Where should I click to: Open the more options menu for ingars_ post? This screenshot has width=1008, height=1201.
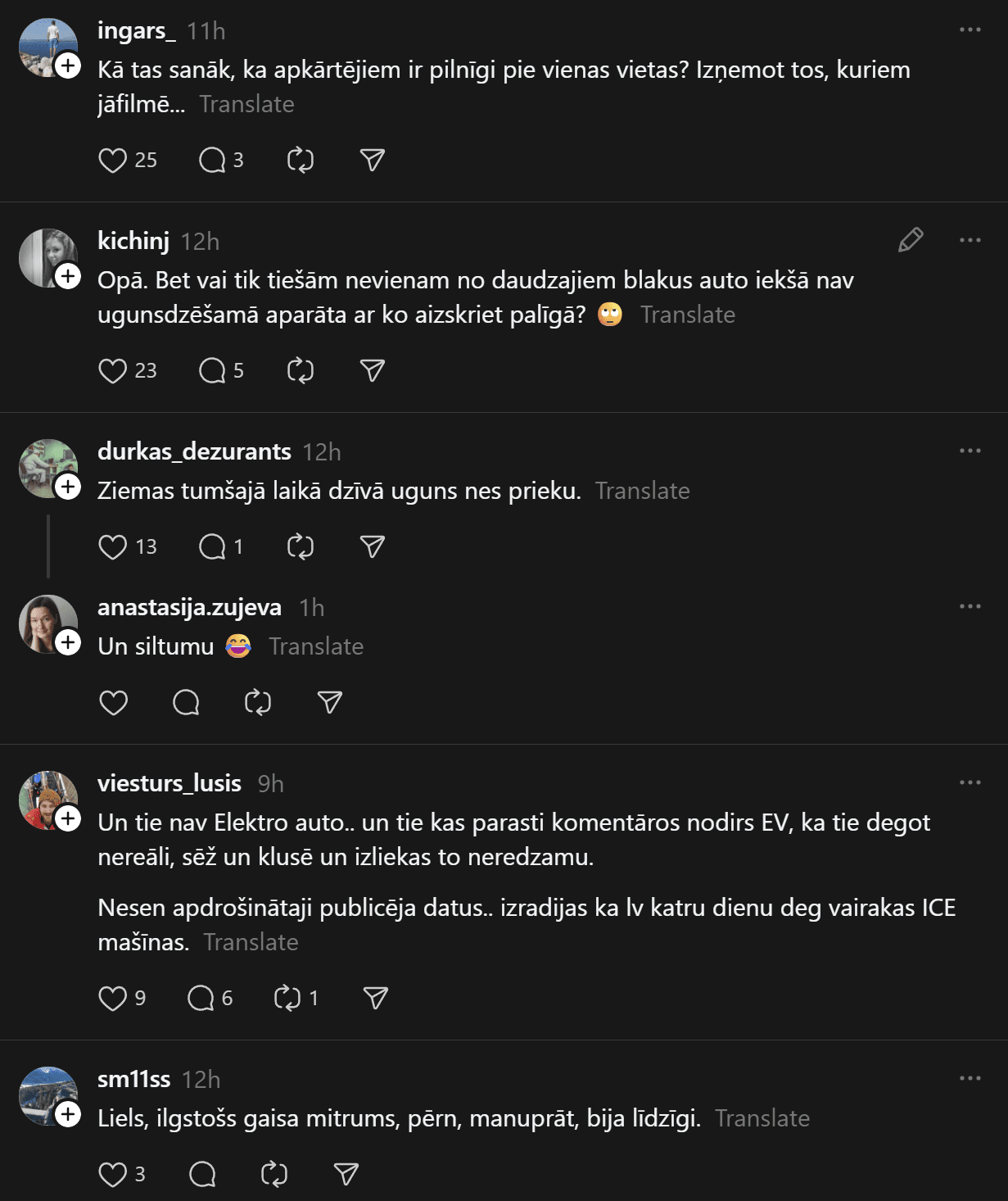coord(970,30)
